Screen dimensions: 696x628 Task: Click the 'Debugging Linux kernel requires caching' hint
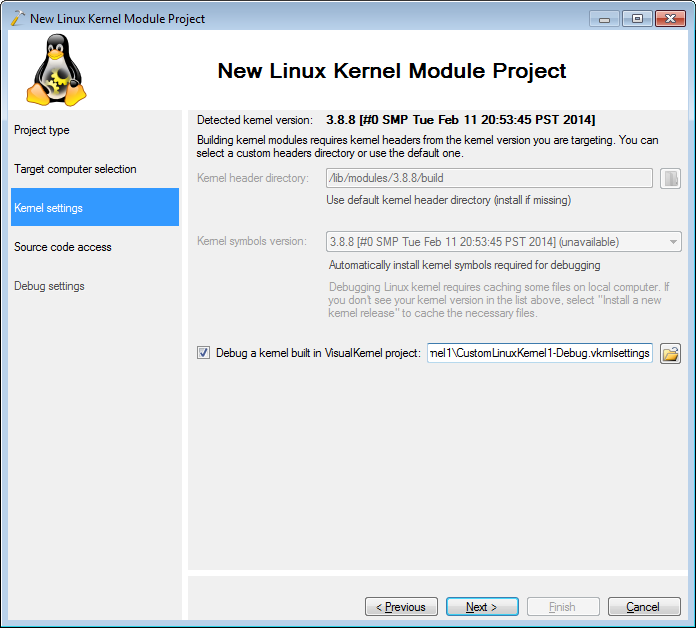pos(499,300)
